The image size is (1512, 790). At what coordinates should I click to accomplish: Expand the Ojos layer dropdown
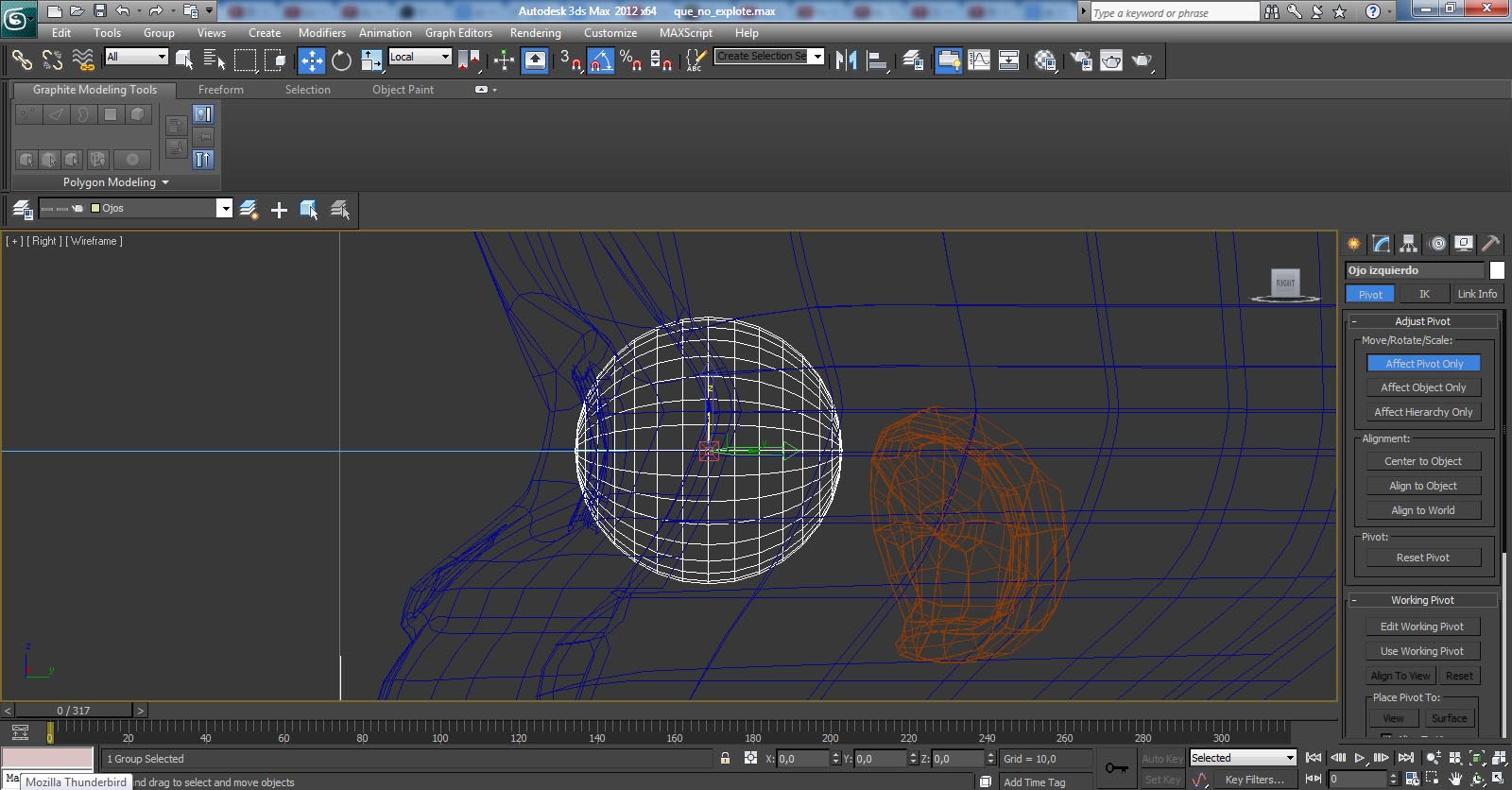224,209
